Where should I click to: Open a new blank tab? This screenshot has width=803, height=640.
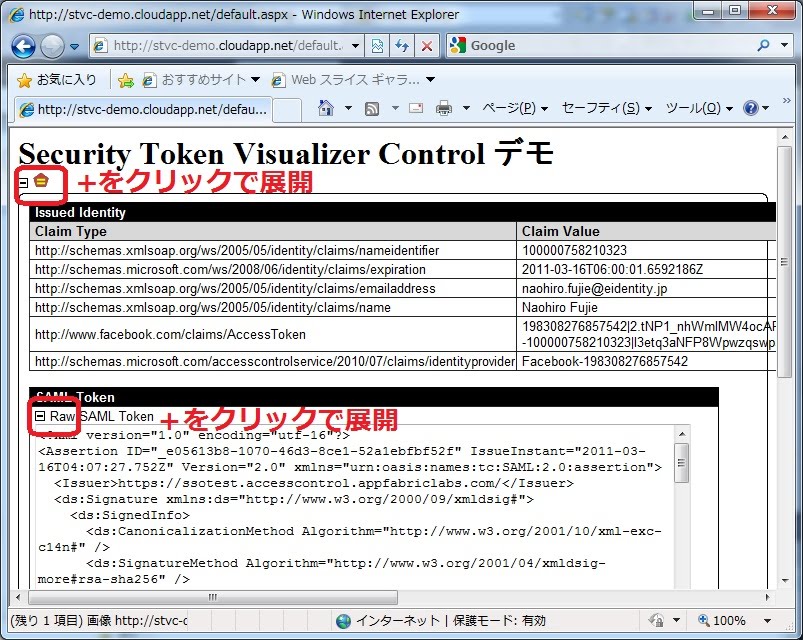coord(287,110)
